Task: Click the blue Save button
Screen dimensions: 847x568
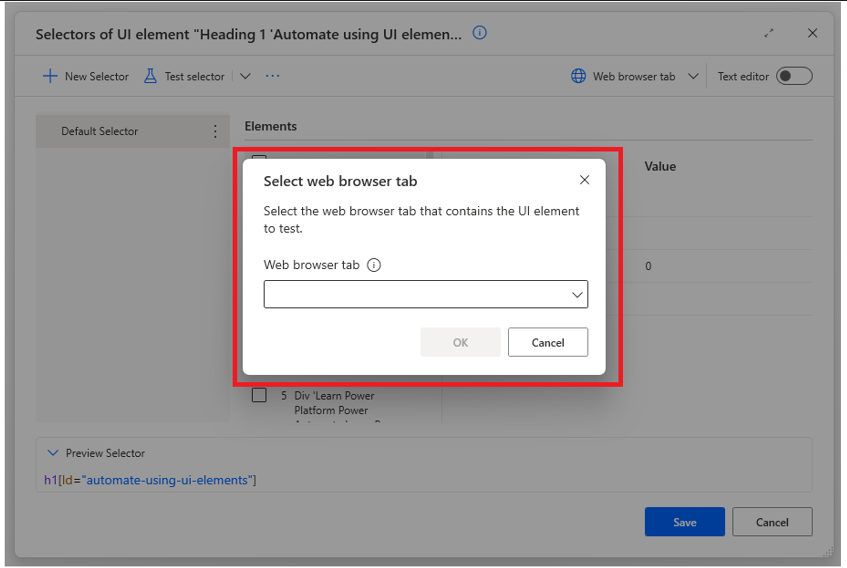Action: [684, 522]
